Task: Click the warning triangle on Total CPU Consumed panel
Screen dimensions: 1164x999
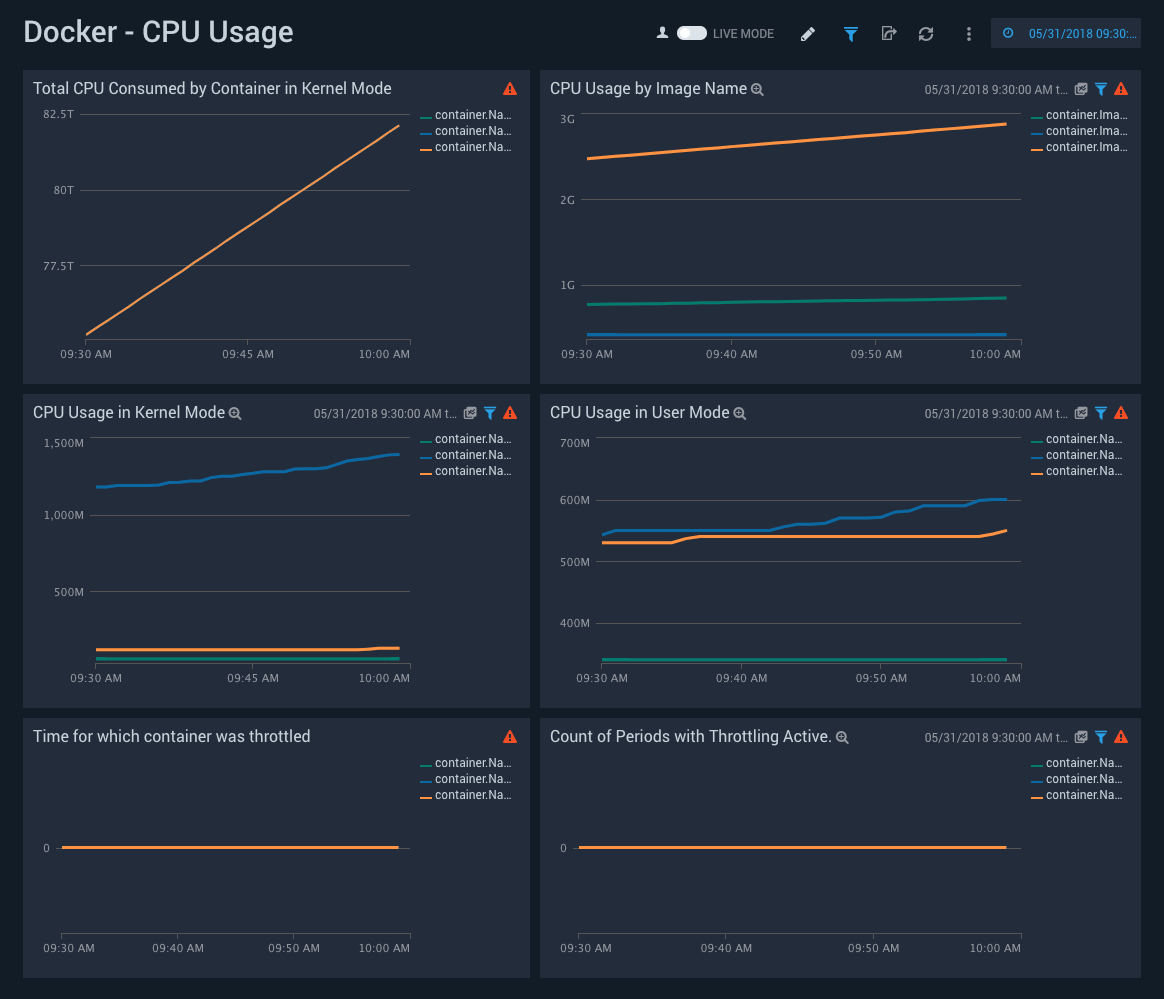Action: pyautogui.click(x=510, y=88)
